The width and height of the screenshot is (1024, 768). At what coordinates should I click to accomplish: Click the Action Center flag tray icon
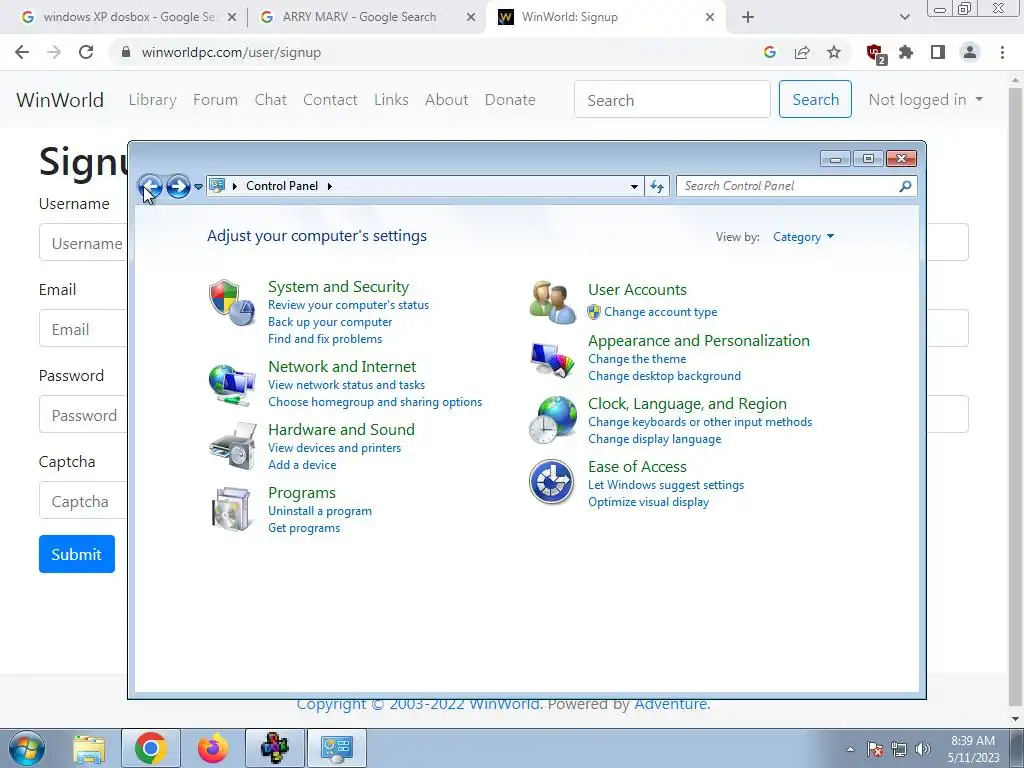click(x=875, y=749)
